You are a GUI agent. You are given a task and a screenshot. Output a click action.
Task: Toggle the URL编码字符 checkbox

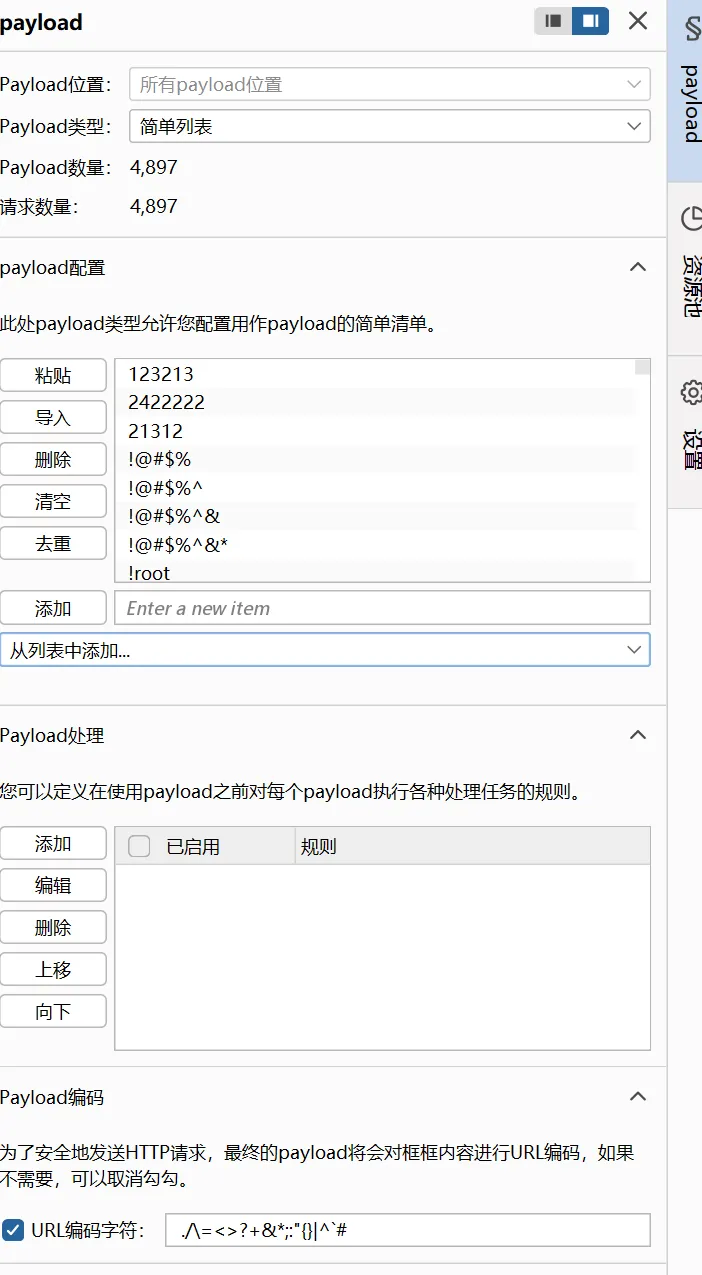[x=13, y=1230]
